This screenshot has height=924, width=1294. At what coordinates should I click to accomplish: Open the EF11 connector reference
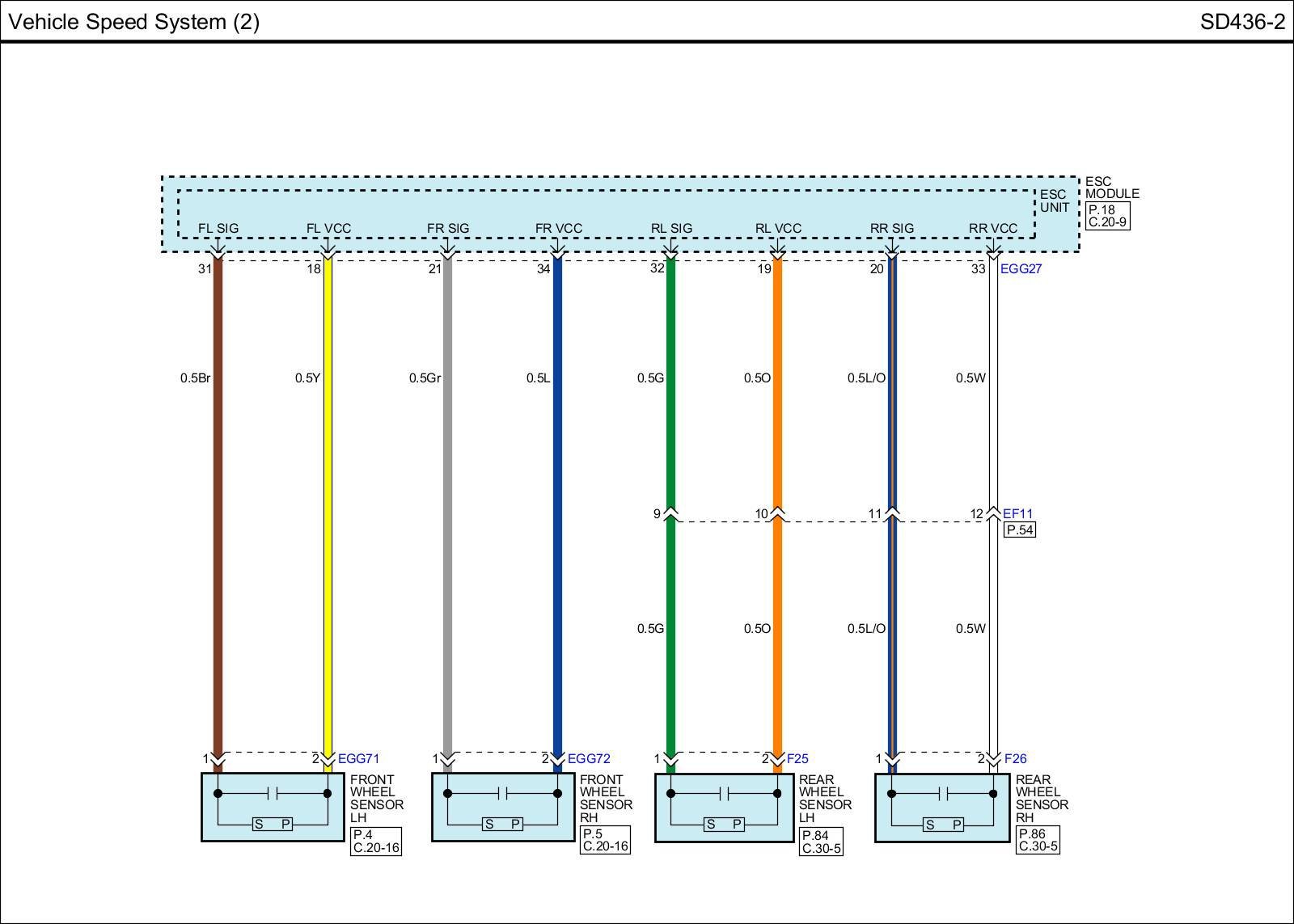(x=1017, y=513)
